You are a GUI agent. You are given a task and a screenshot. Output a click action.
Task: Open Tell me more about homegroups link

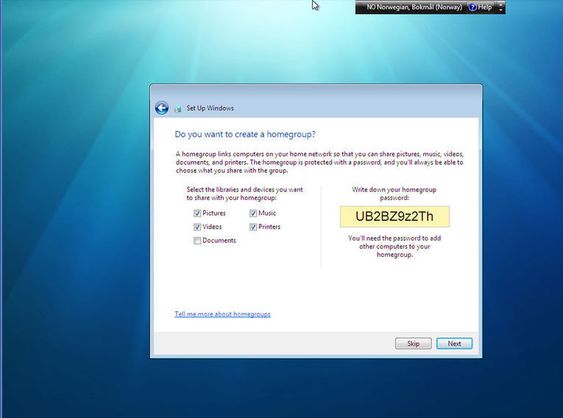223,314
